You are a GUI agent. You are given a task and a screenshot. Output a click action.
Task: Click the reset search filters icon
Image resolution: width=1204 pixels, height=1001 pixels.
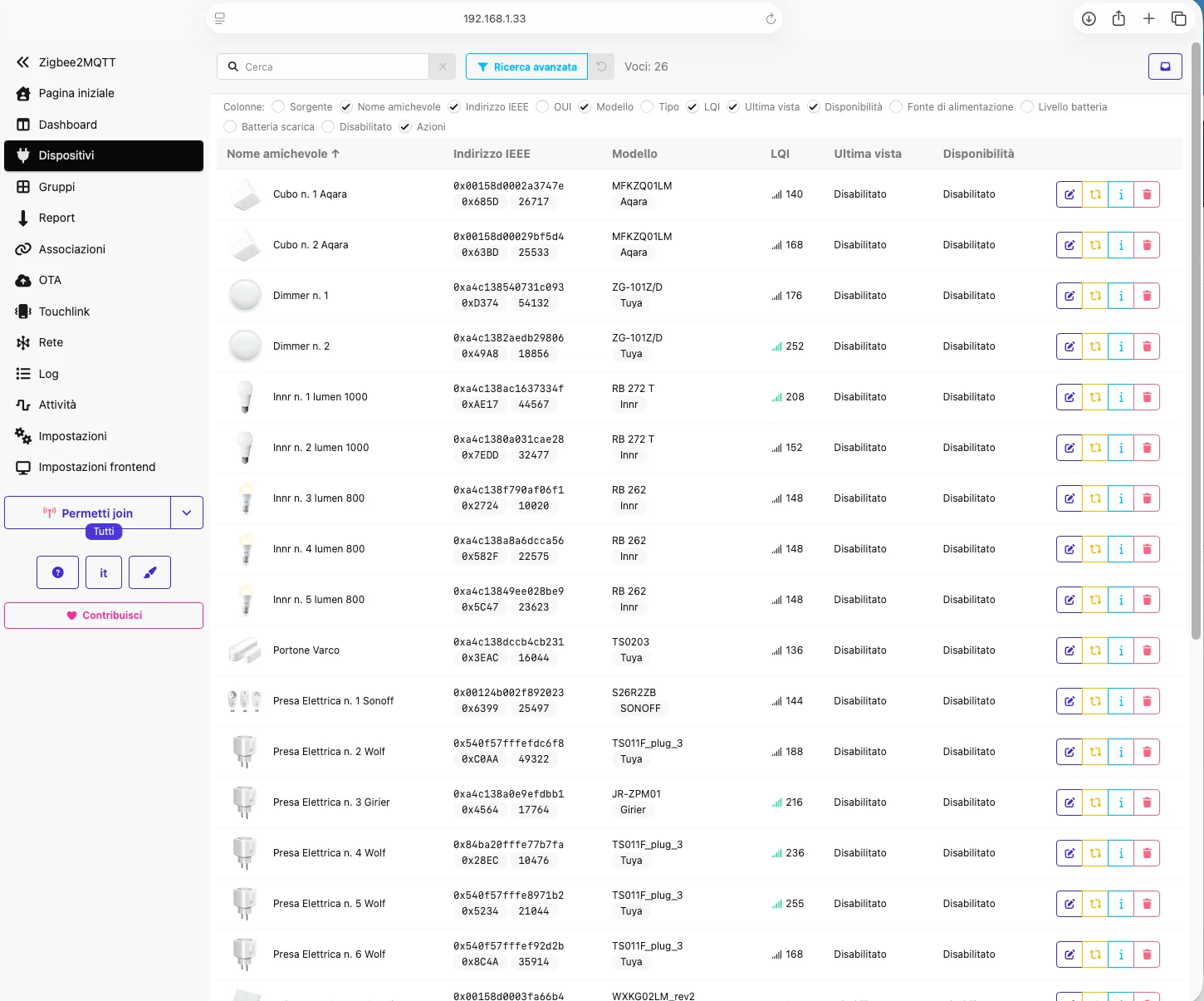(601, 66)
